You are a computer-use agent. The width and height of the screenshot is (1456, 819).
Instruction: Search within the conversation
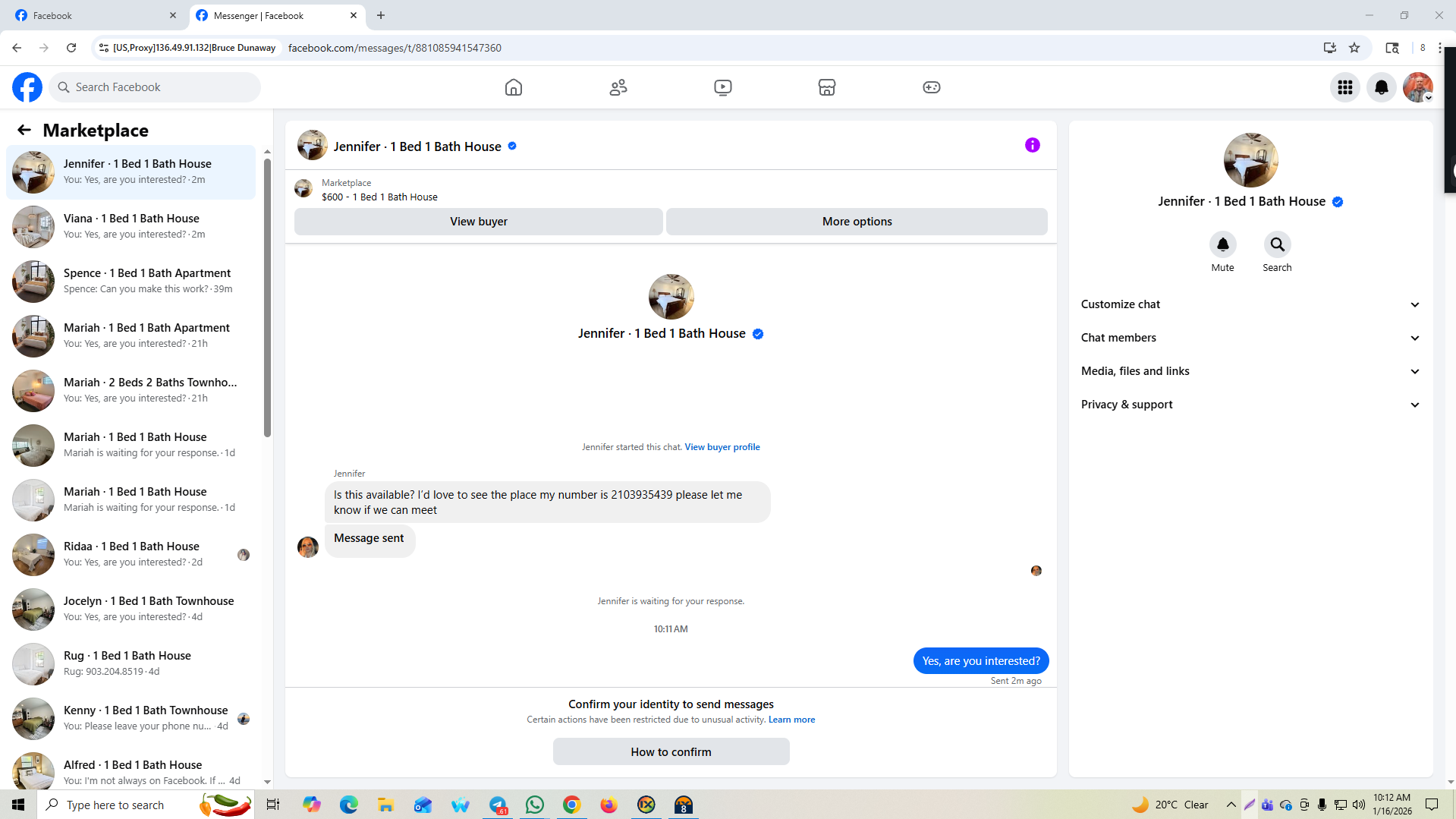pyautogui.click(x=1278, y=244)
